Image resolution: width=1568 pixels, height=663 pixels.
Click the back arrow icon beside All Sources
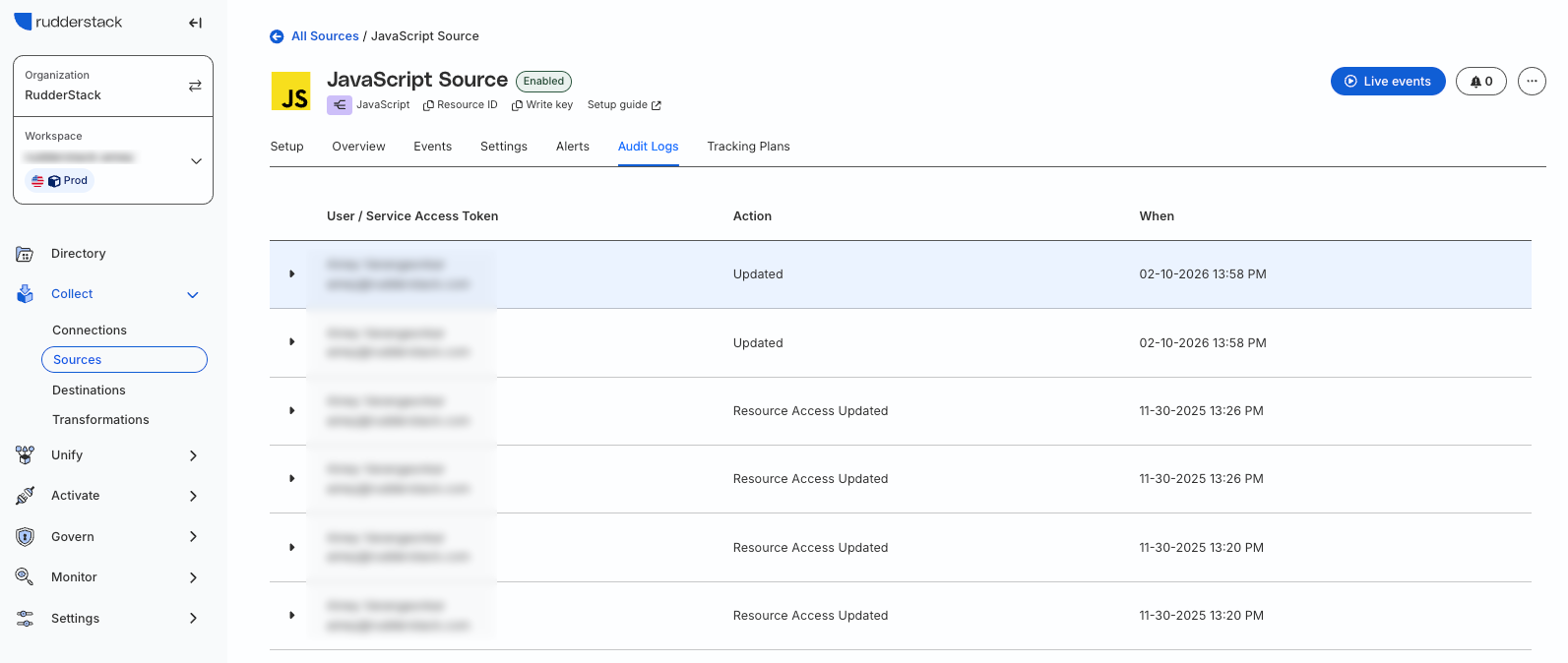tap(277, 36)
